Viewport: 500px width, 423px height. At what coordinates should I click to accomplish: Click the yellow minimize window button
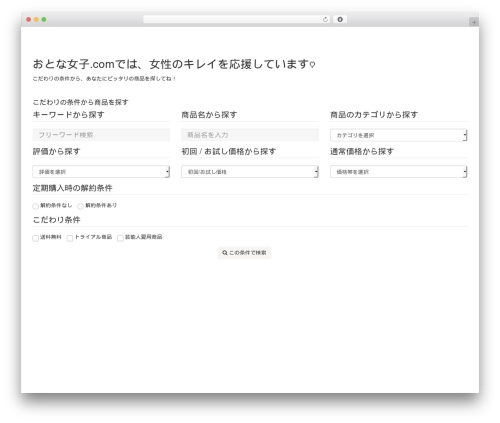[36, 20]
